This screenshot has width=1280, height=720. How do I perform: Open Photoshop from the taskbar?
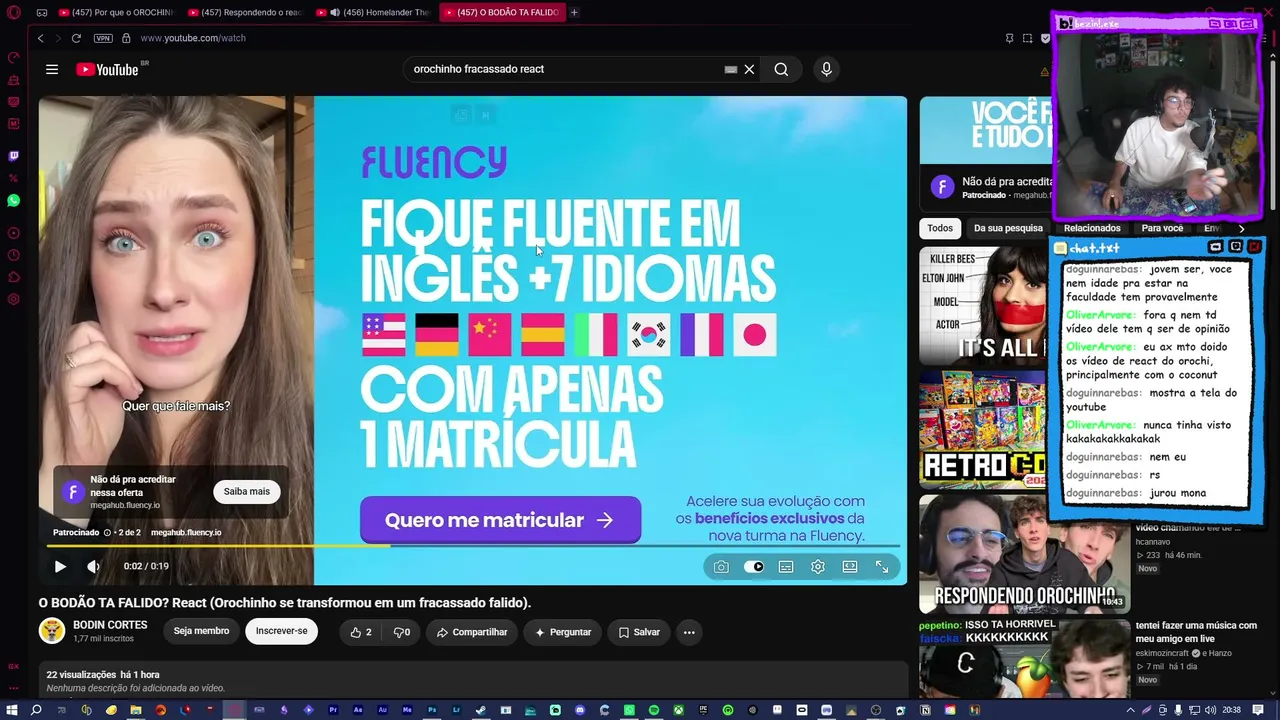click(432, 710)
